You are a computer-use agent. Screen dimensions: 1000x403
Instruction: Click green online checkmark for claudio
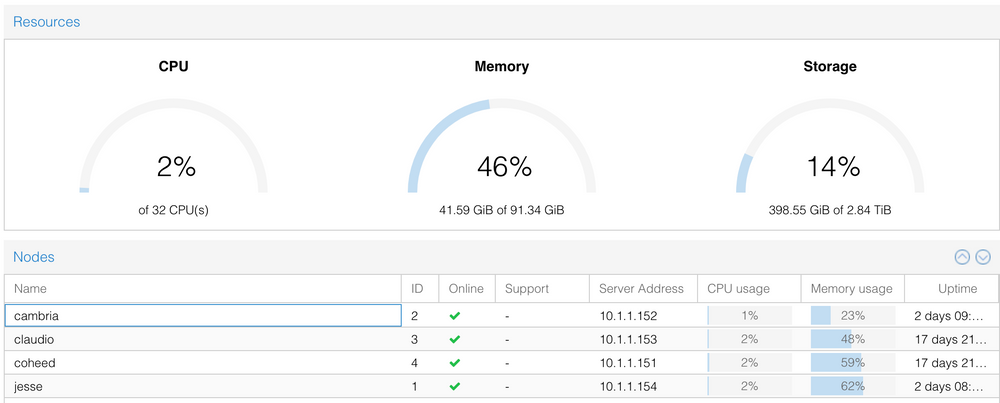coord(455,339)
